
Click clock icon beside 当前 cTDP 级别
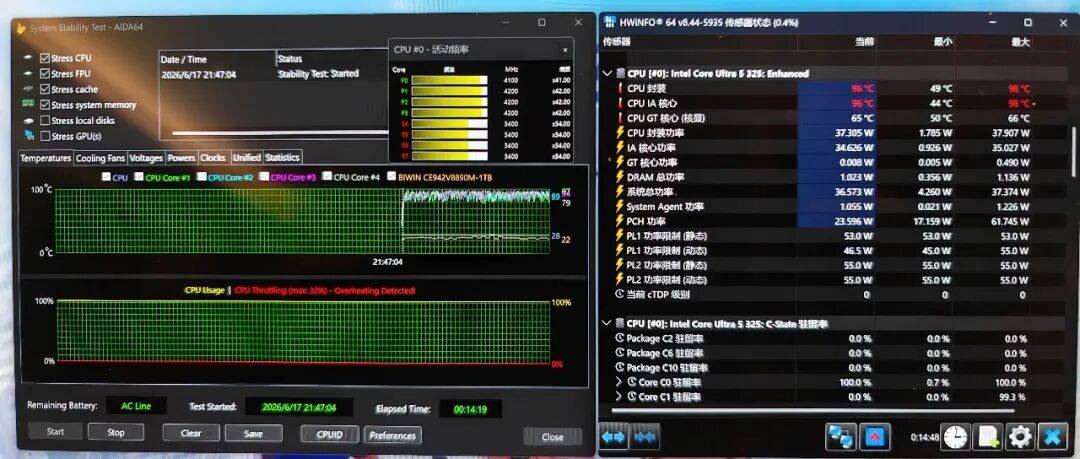[619, 294]
